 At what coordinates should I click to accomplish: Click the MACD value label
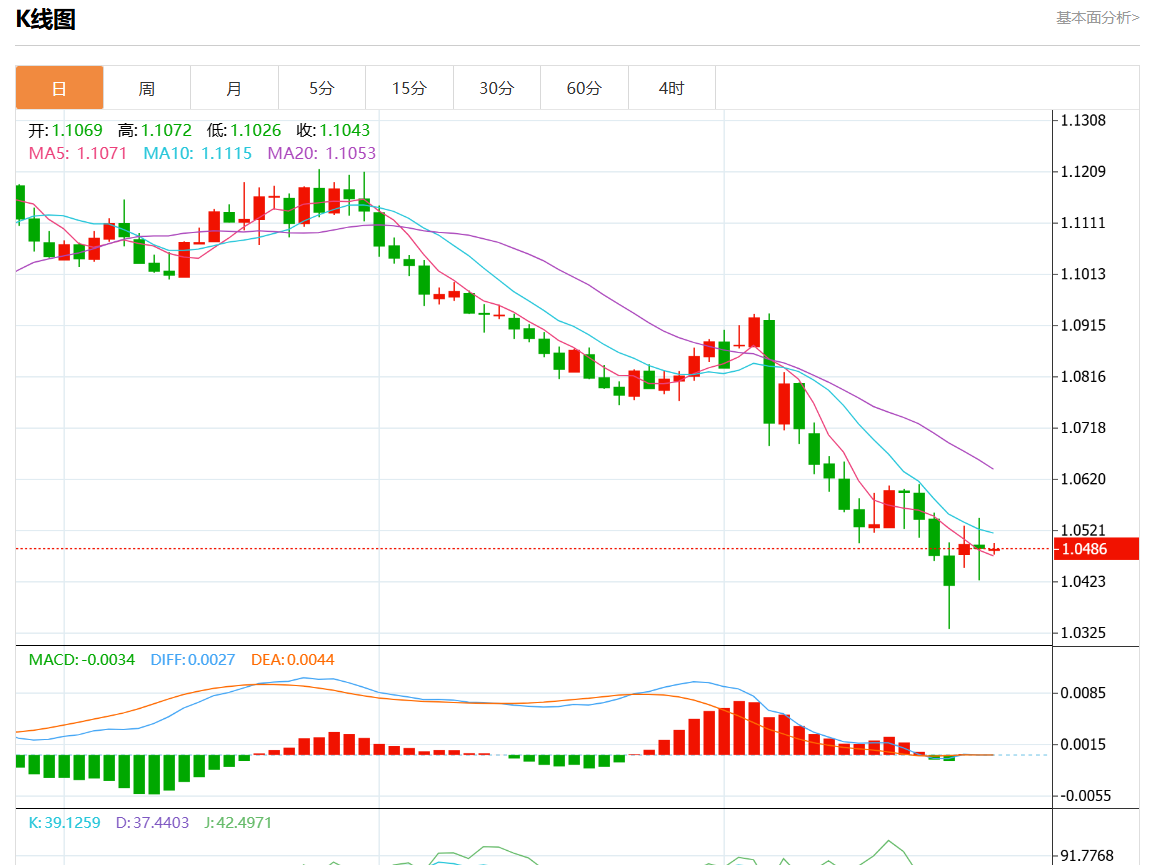81,660
